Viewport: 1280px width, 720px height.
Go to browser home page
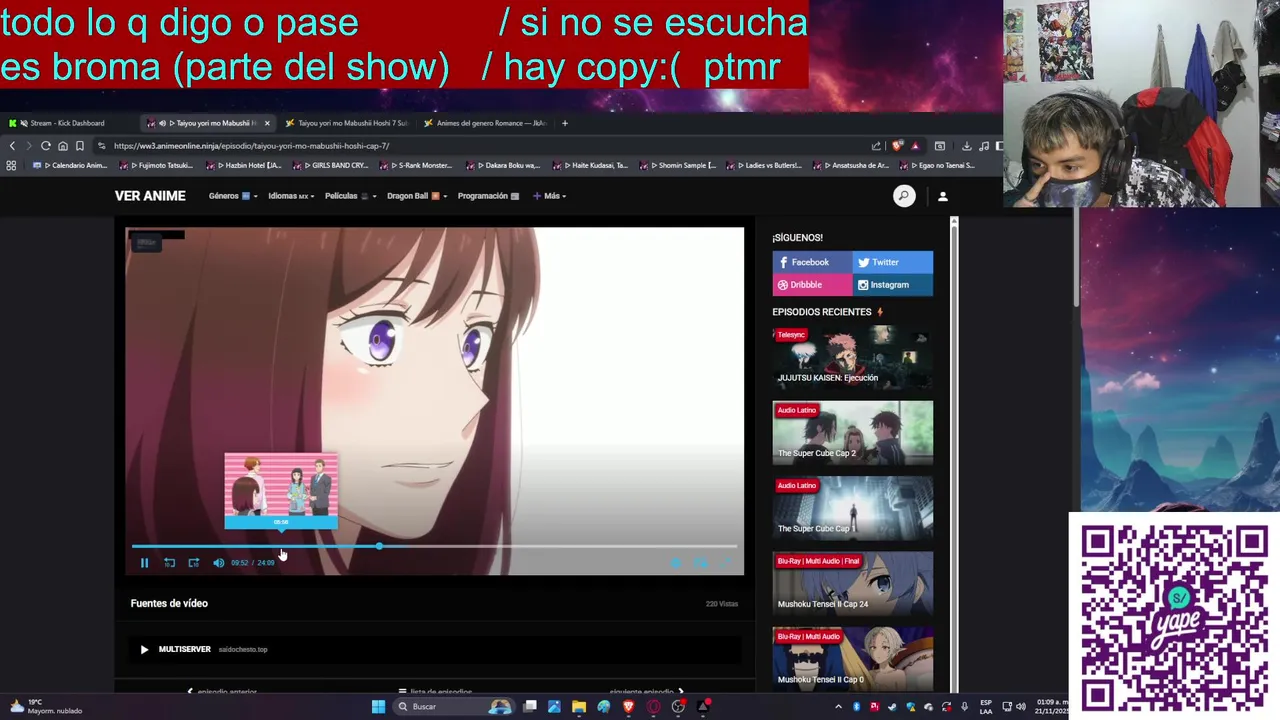click(x=62, y=146)
